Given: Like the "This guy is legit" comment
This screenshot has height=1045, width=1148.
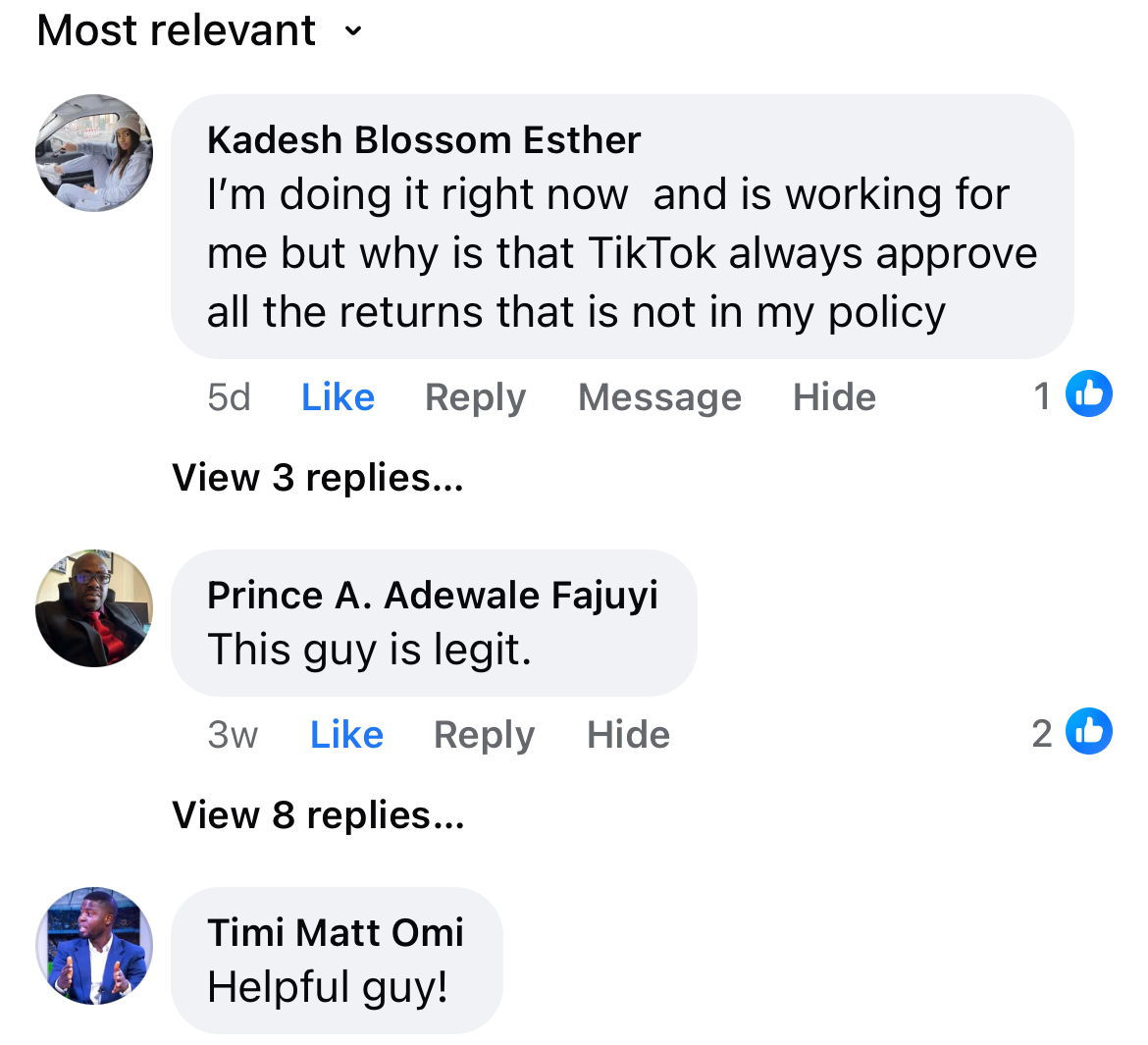Looking at the screenshot, I should [x=346, y=735].
